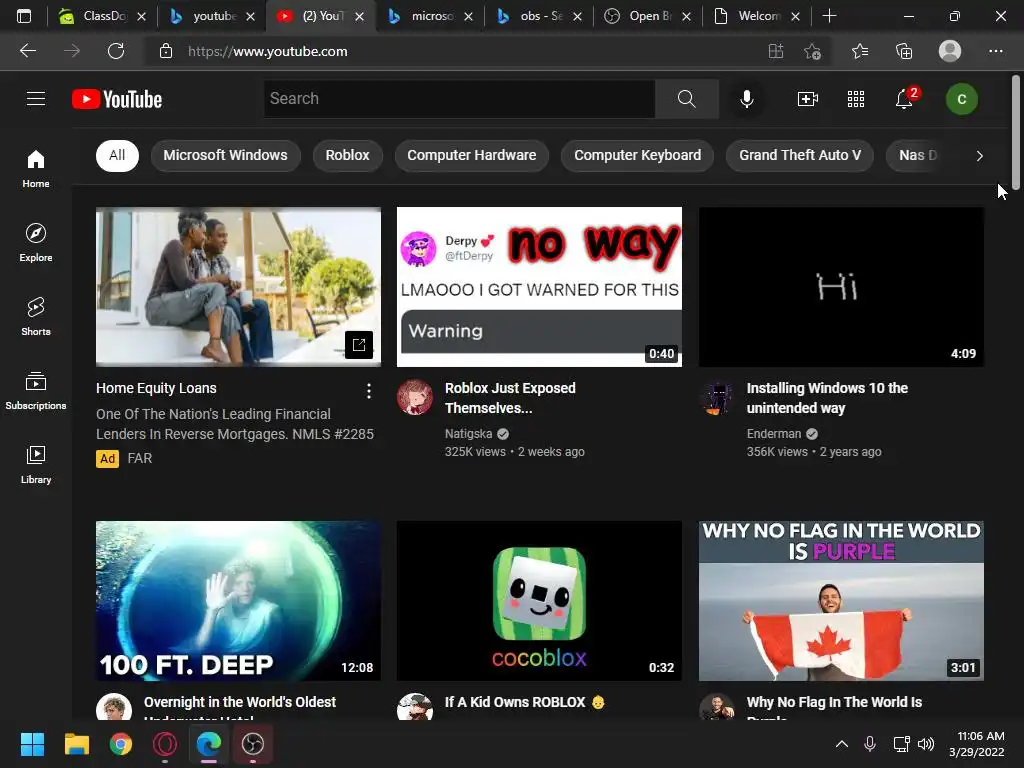Select the Microsoft Windows filter chip
Screen dimensions: 1024x768
coord(225,155)
